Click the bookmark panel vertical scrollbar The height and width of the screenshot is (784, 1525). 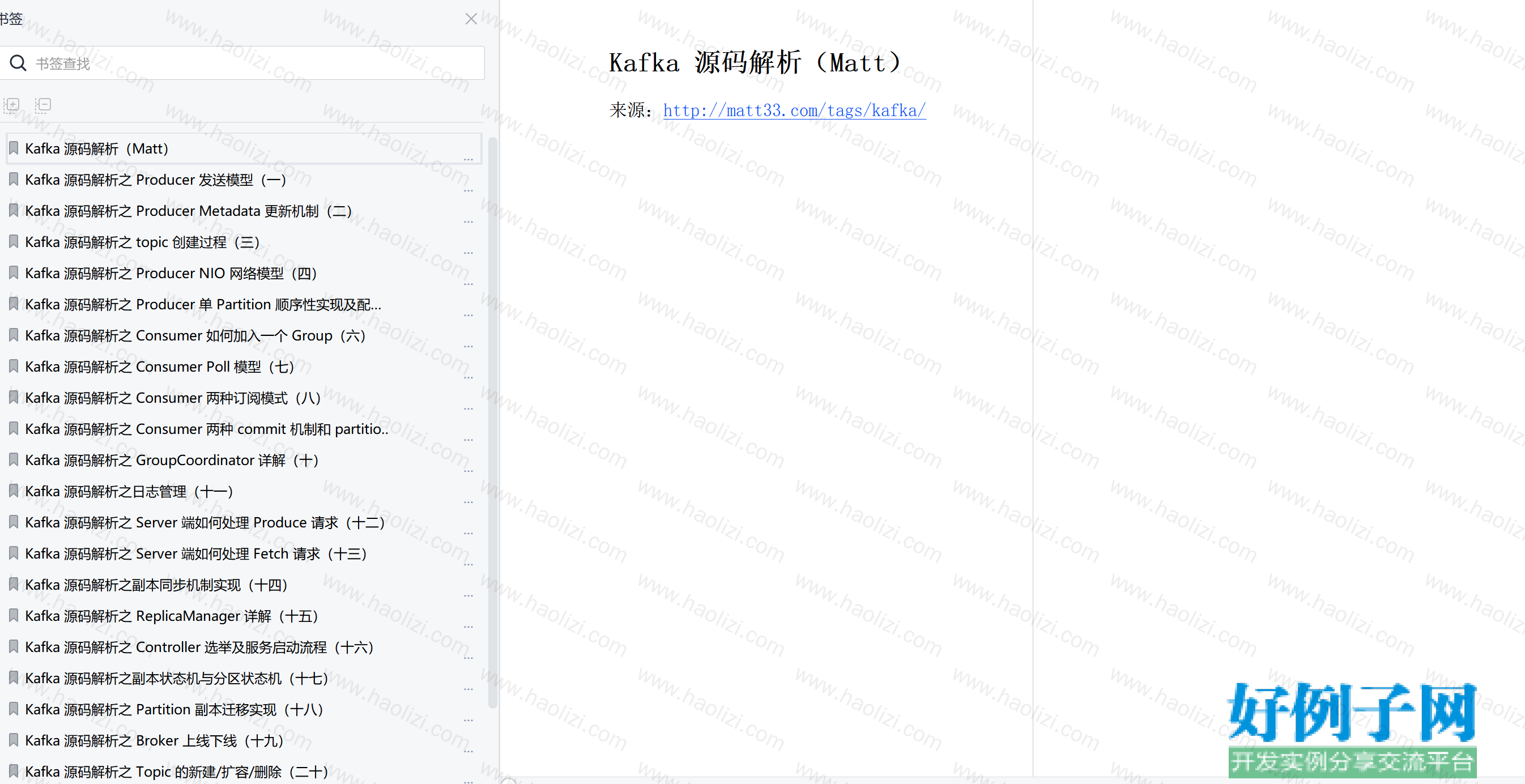492,422
